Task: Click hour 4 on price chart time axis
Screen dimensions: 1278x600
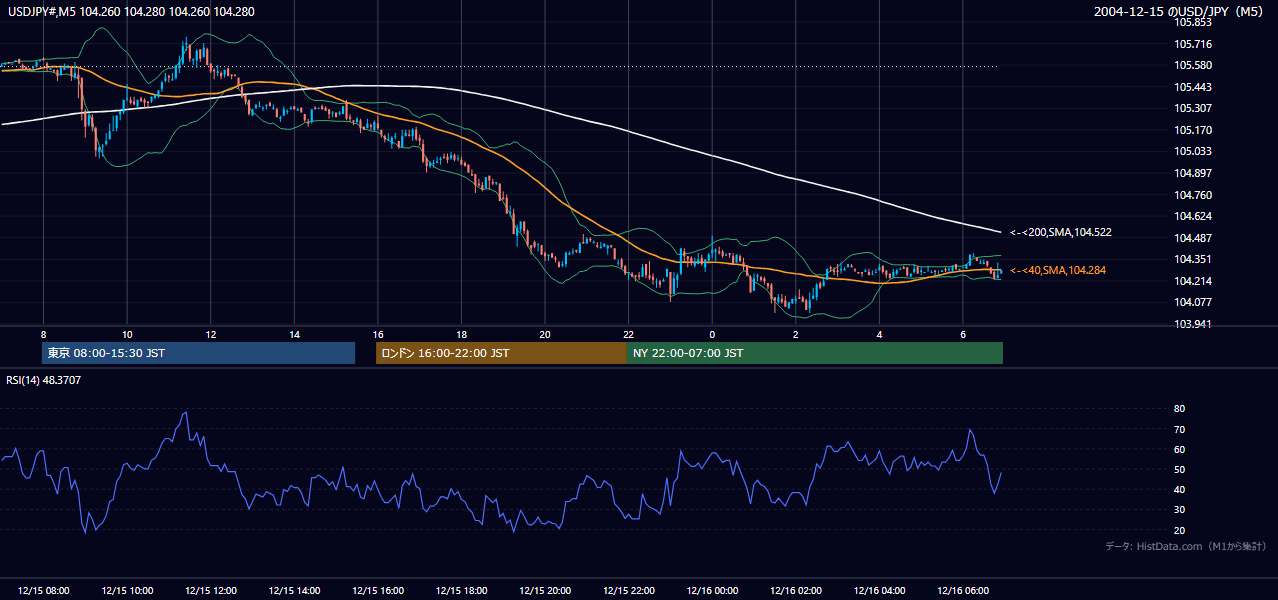Action: coord(879,334)
